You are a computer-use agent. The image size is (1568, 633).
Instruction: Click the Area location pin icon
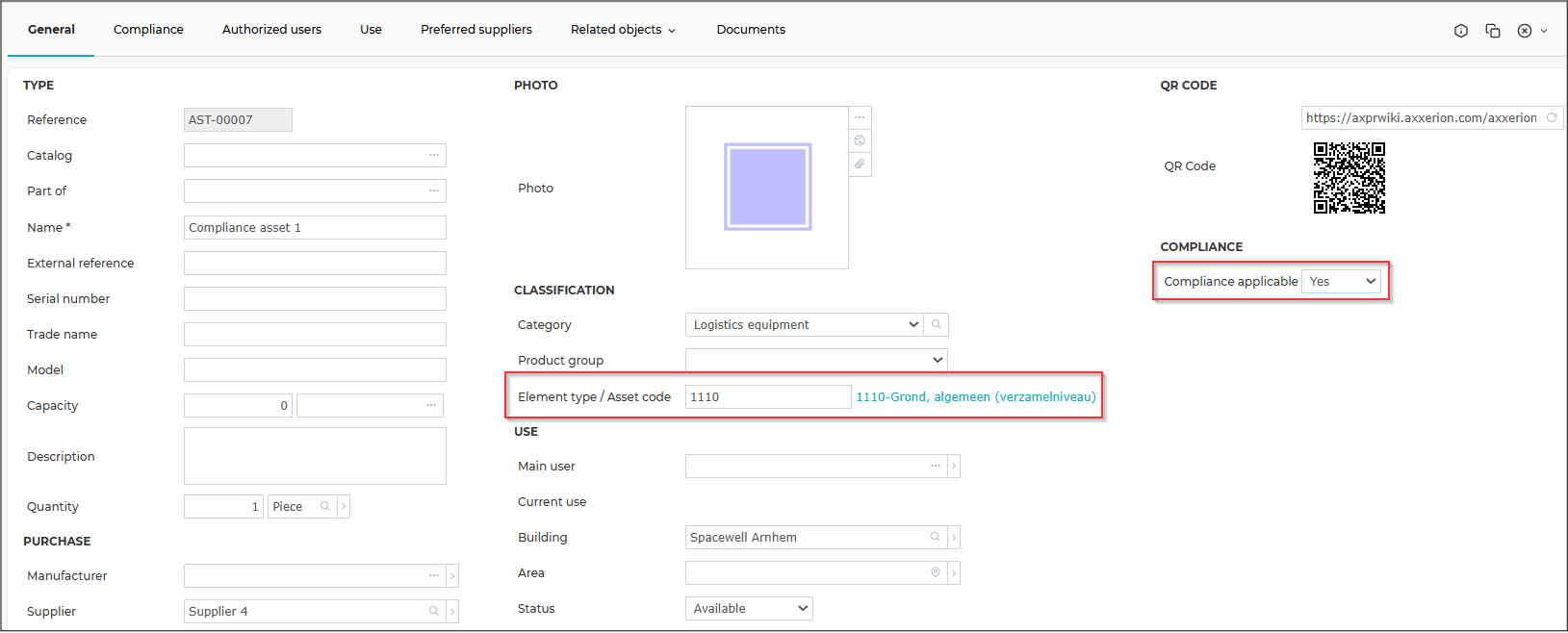pos(936,572)
